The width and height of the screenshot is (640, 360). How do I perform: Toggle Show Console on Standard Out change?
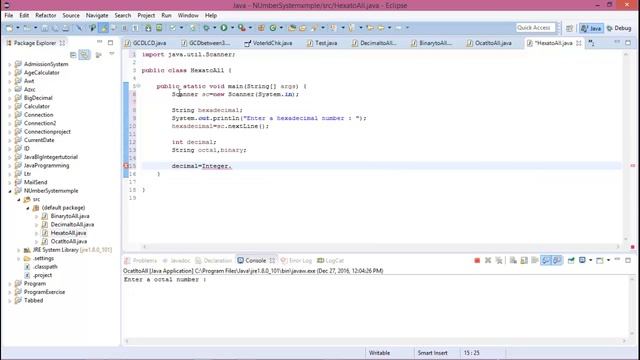coord(546,260)
